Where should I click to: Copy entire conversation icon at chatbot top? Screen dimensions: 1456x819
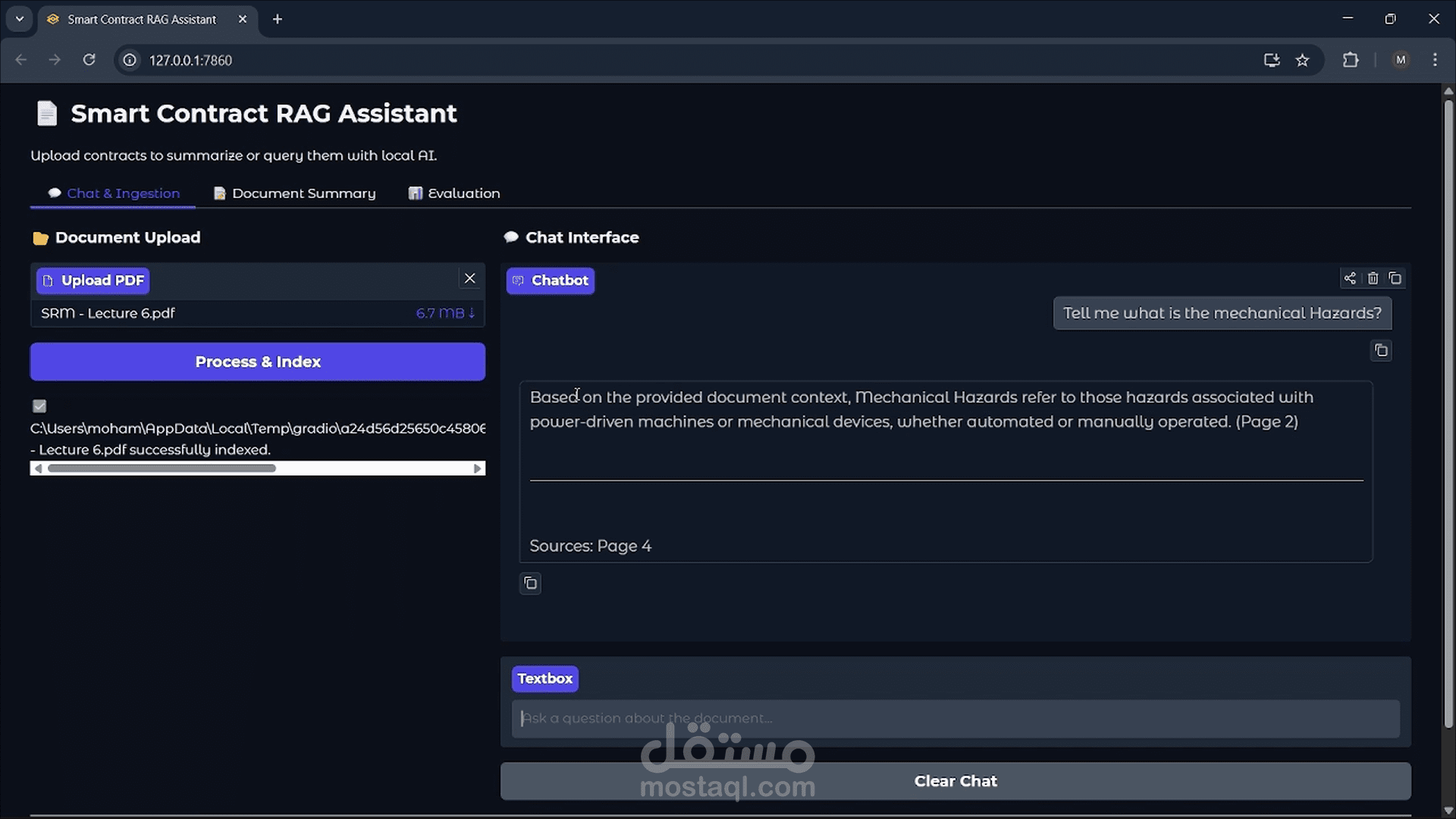point(1395,278)
